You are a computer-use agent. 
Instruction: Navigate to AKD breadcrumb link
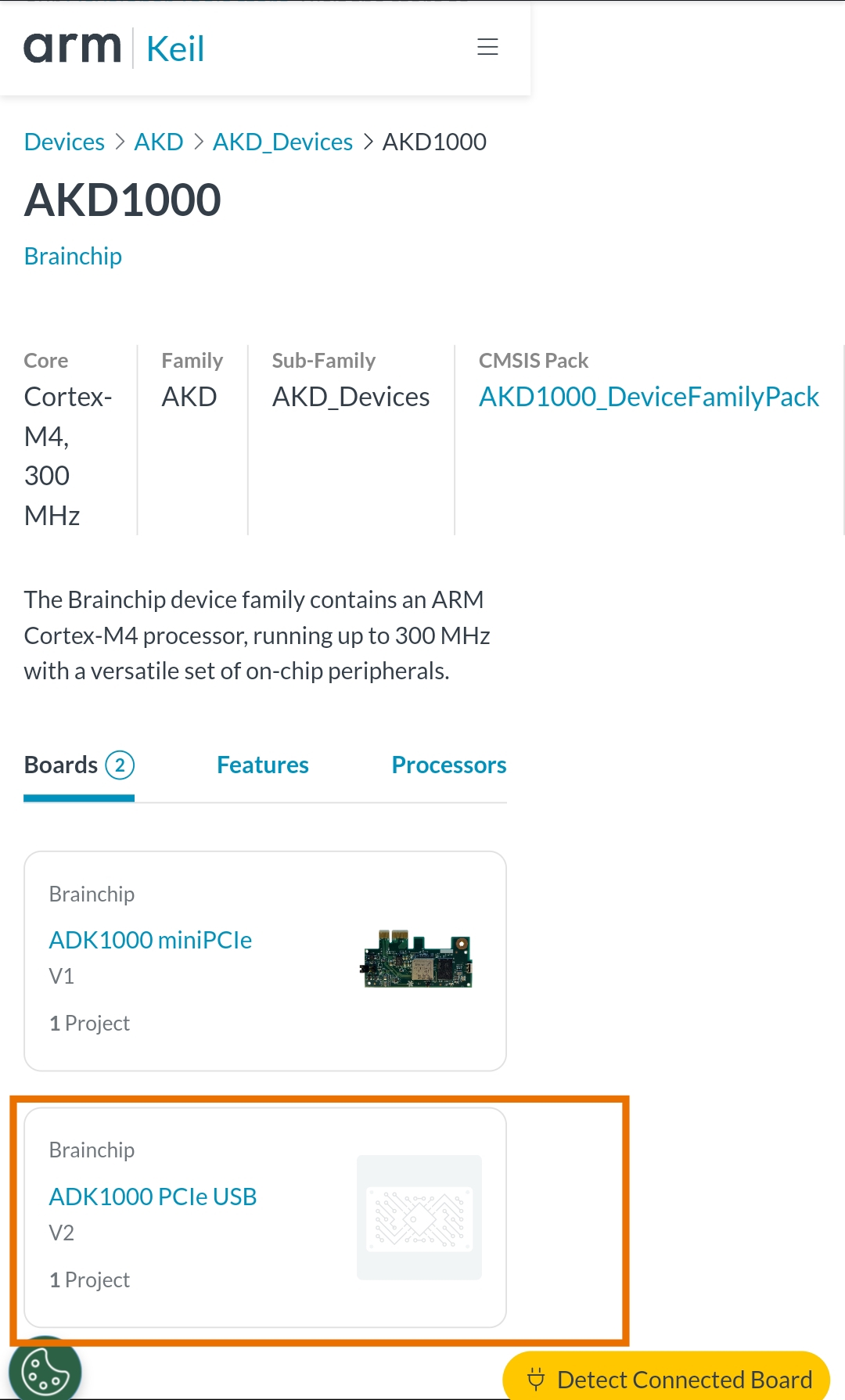pyautogui.click(x=159, y=142)
